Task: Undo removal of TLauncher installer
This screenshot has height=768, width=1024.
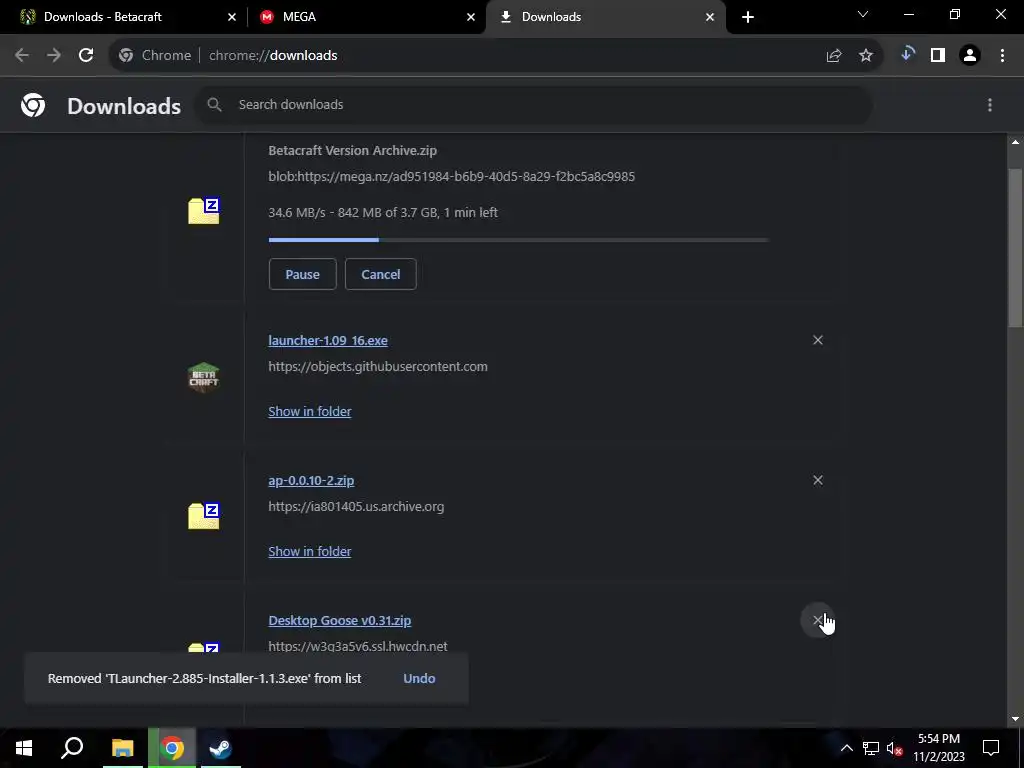Action: (x=419, y=679)
